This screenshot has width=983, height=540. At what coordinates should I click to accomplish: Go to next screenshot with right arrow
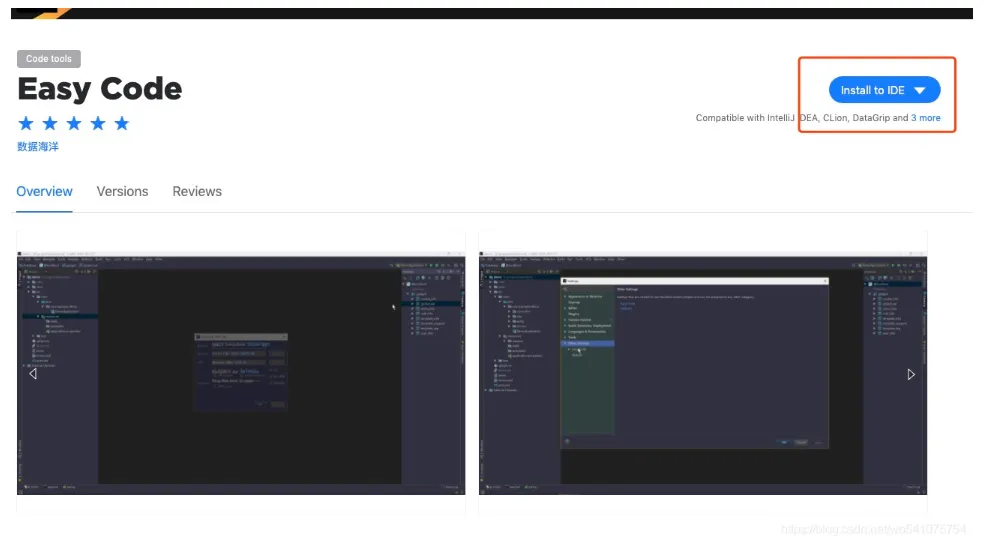911,374
